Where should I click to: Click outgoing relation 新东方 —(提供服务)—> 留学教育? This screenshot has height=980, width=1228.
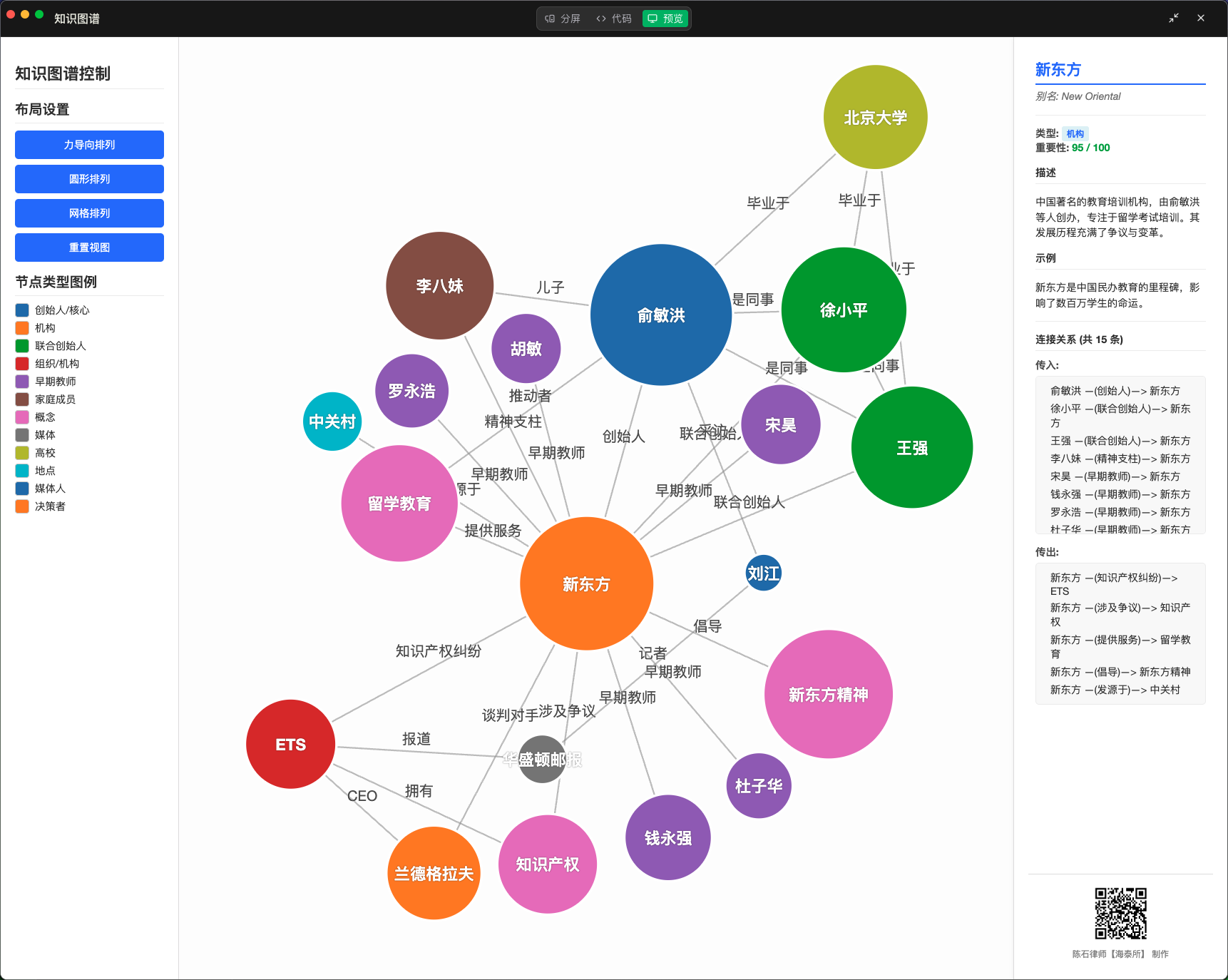click(x=1120, y=647)
